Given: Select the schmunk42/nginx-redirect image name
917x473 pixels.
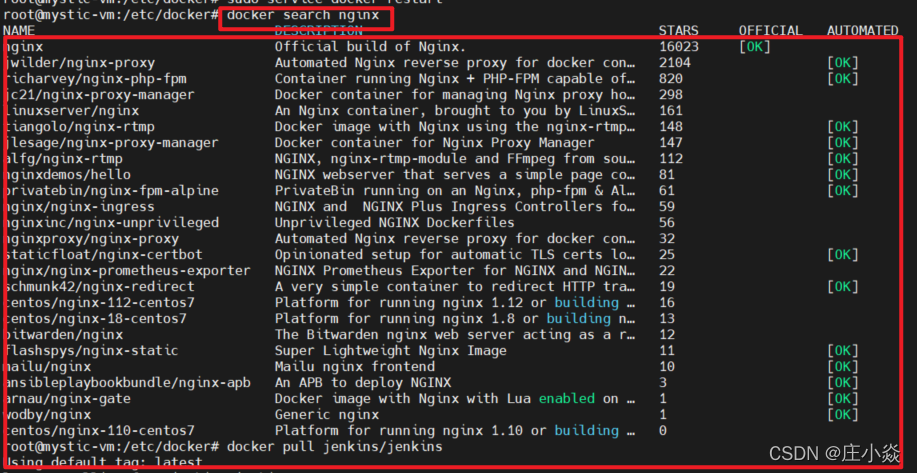Looking at the screenshot, I should coord(99,286).
